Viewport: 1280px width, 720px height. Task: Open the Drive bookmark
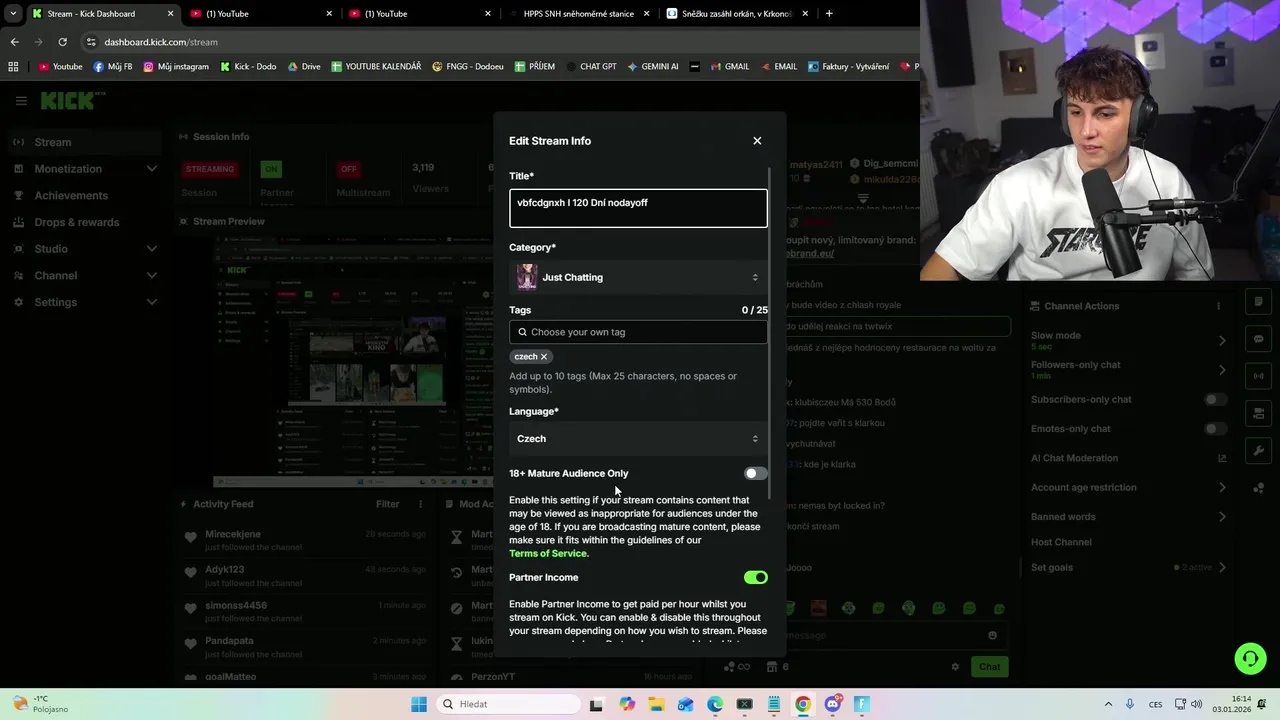(x=304, y=67)
